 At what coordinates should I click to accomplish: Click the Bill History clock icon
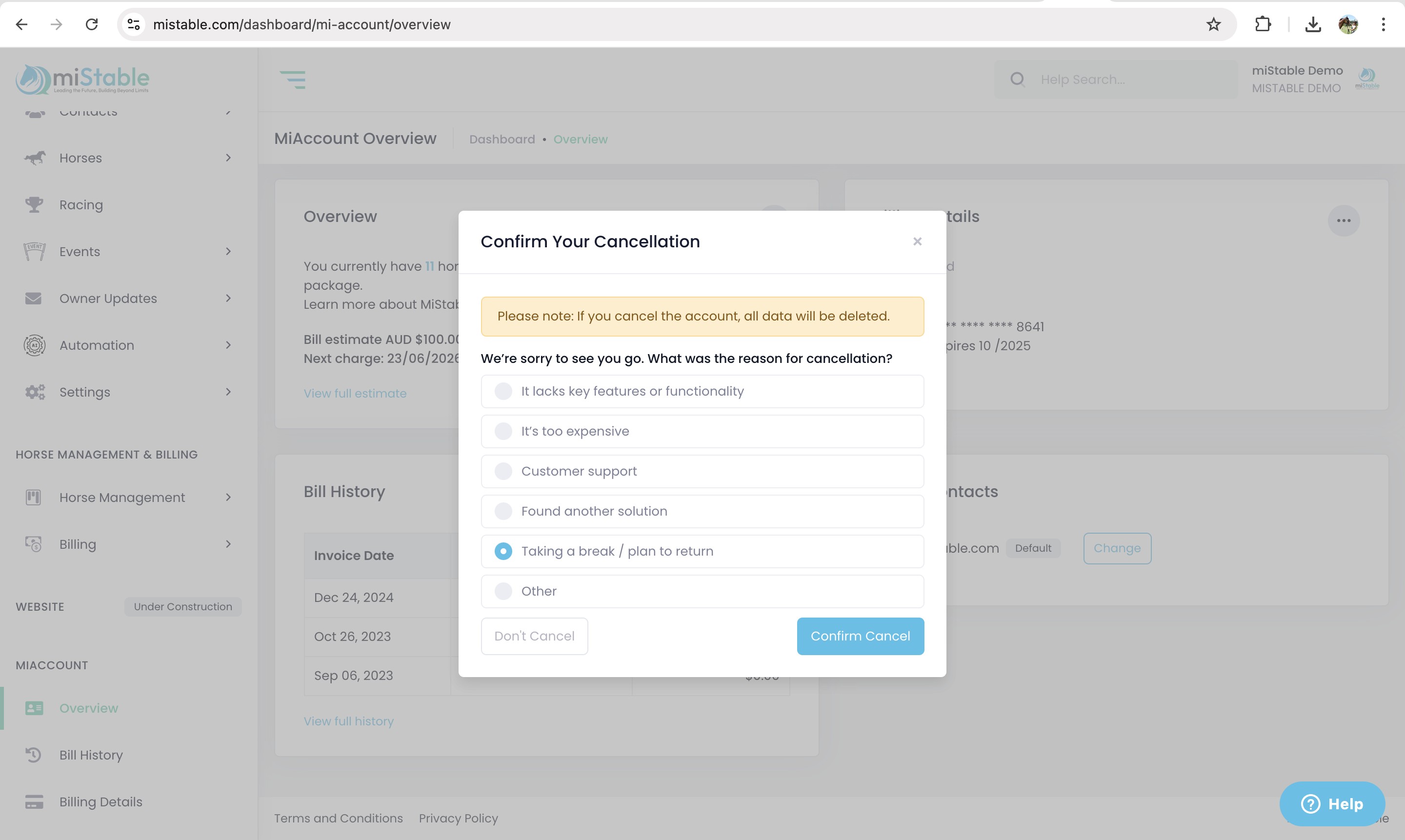coord(33,755)
